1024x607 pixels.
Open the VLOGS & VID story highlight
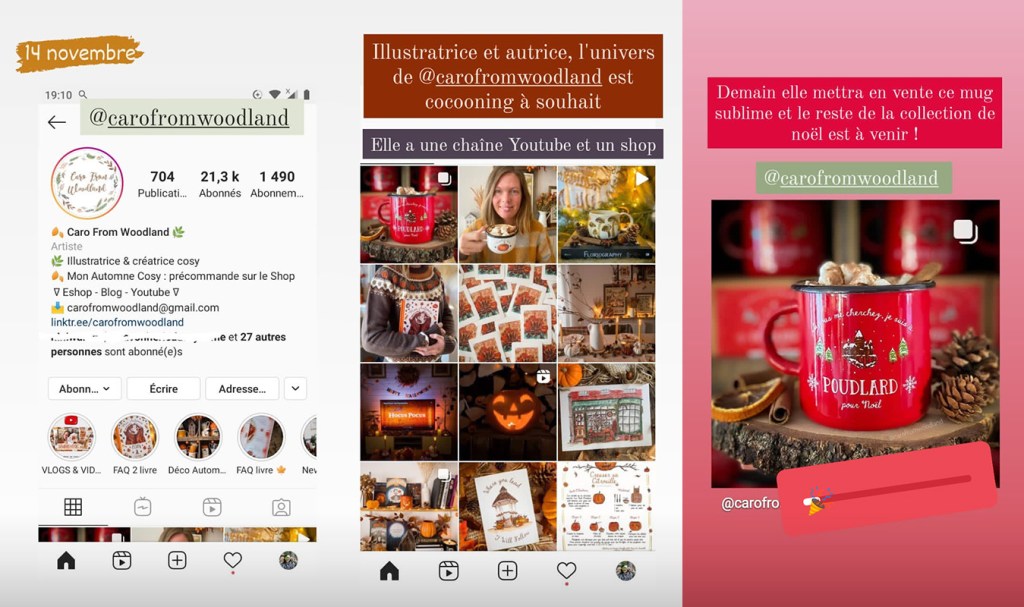[x=72, y=437]
